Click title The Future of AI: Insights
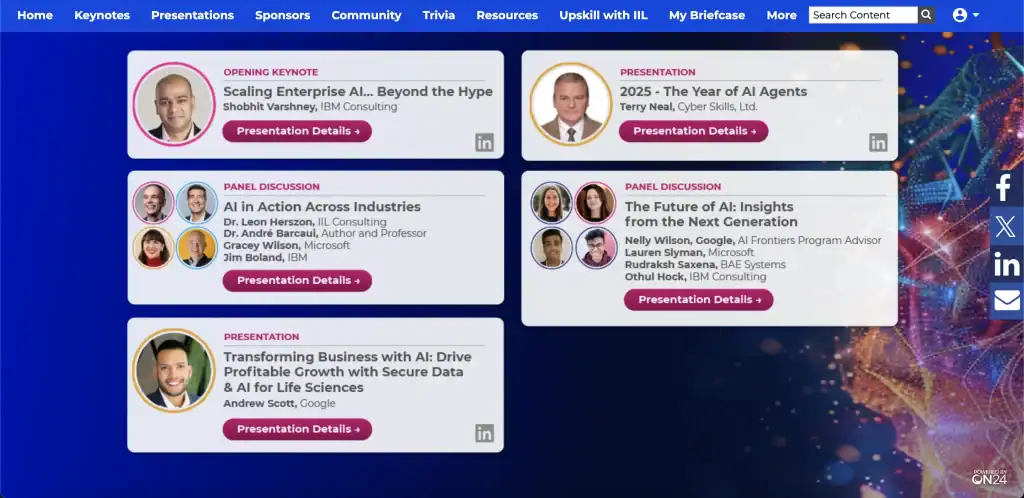 [709, 207]
